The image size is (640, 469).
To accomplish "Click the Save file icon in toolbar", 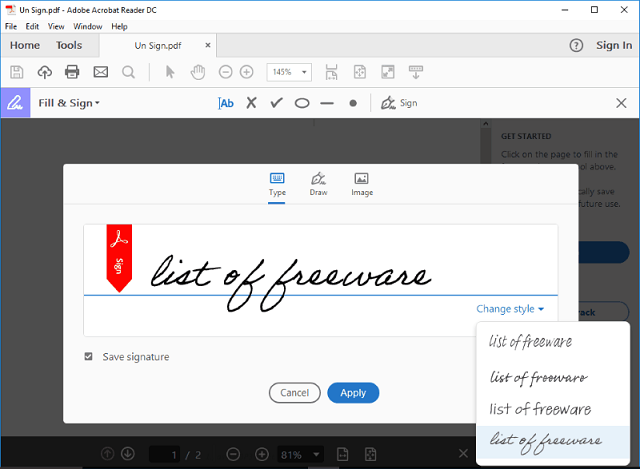I will (17, 72).
